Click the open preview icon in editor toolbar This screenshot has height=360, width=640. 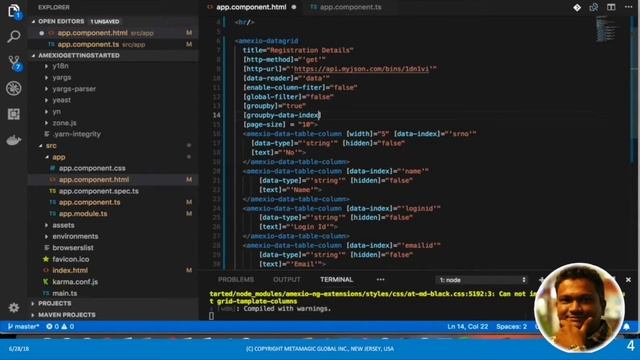594,7
